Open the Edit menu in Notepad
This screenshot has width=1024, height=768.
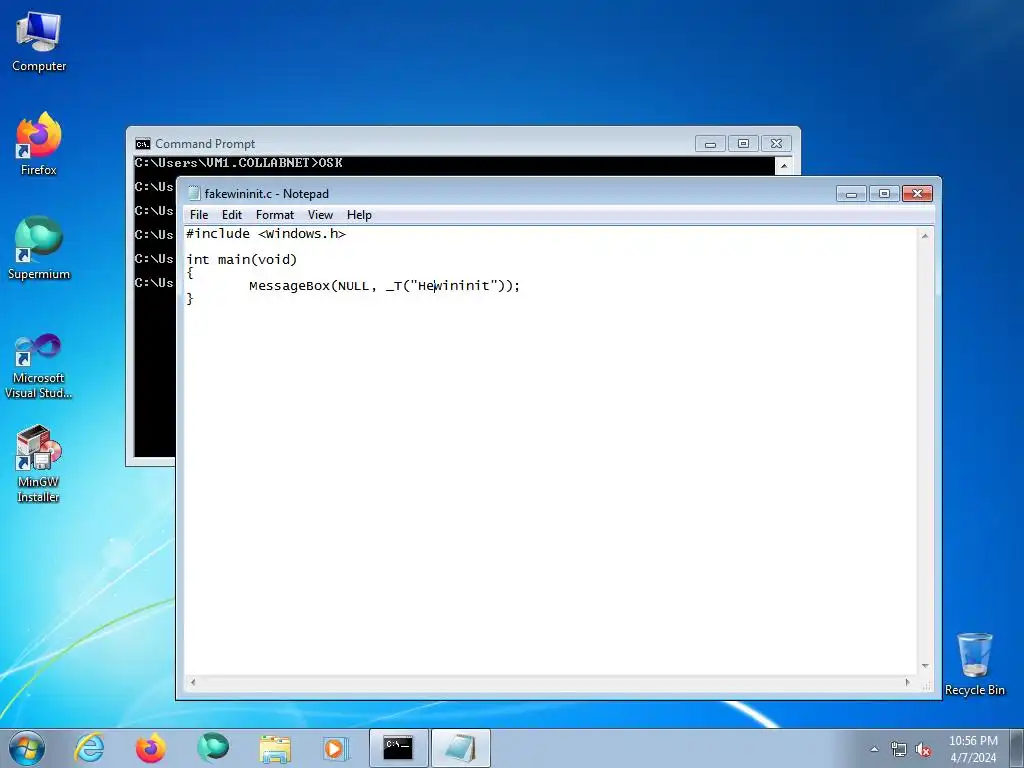(231, 215)
